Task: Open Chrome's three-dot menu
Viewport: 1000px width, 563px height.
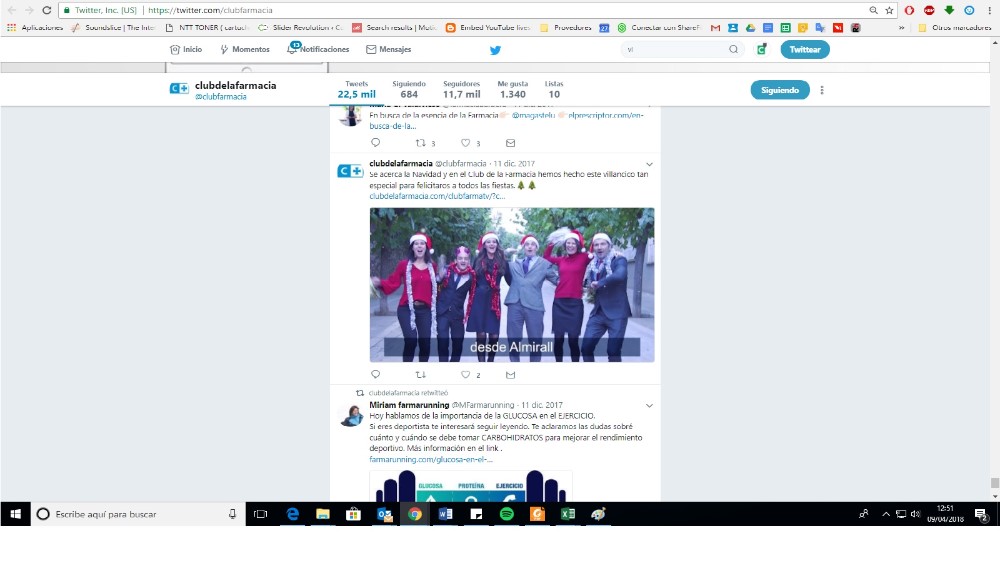Action: point(988,10)
